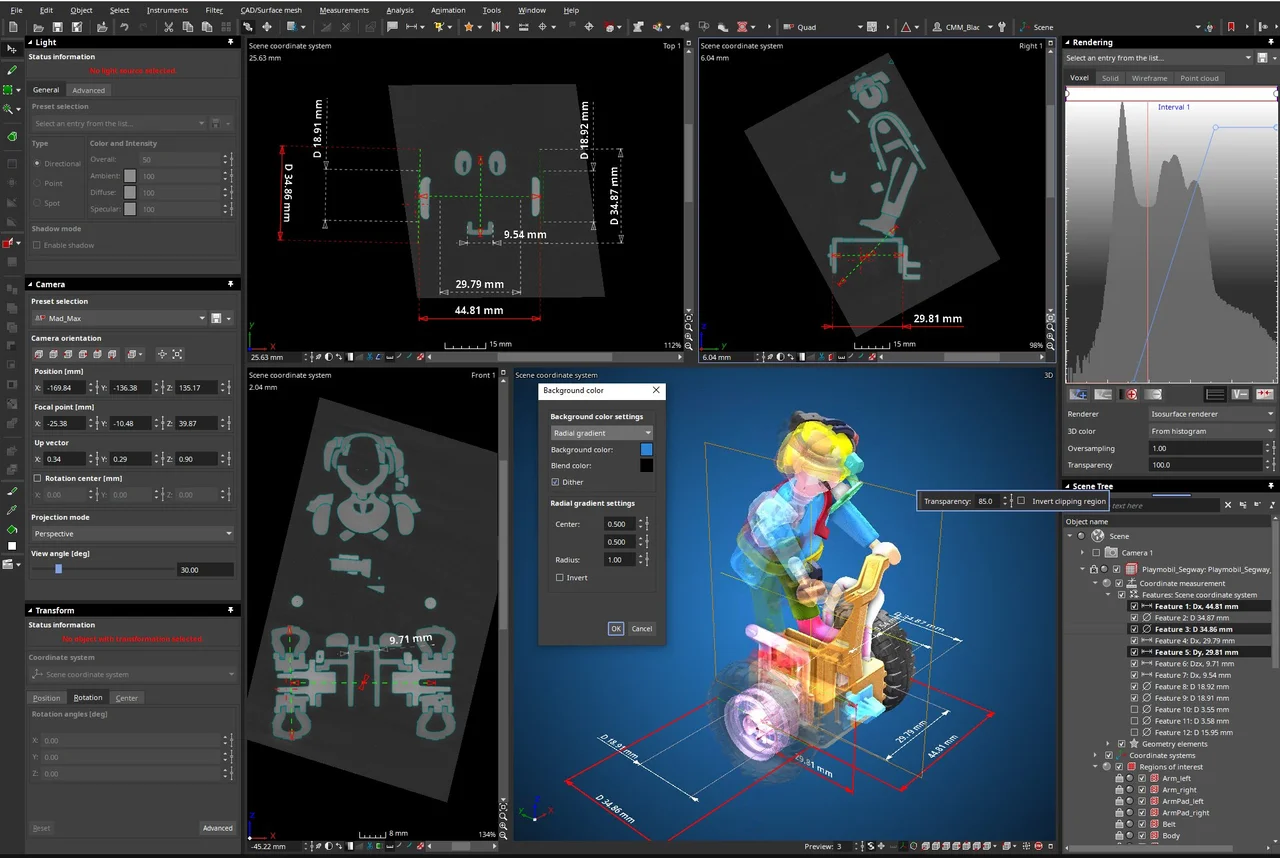Open the Radial gradient dropdown

click(602, 433)
